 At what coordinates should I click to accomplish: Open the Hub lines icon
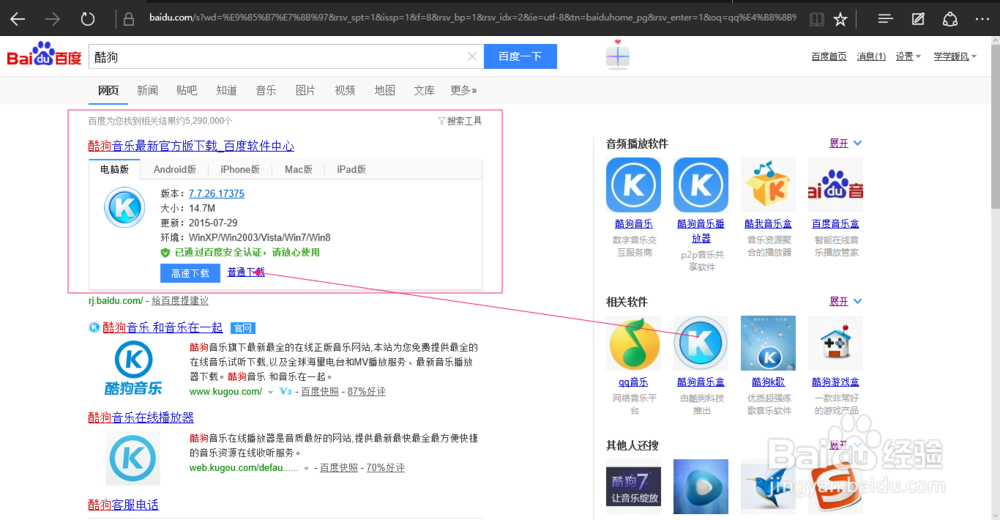pos(885,19)
